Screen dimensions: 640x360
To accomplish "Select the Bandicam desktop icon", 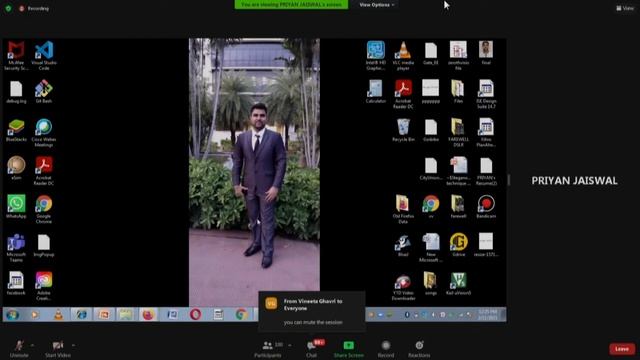I will tap(486, 207).
